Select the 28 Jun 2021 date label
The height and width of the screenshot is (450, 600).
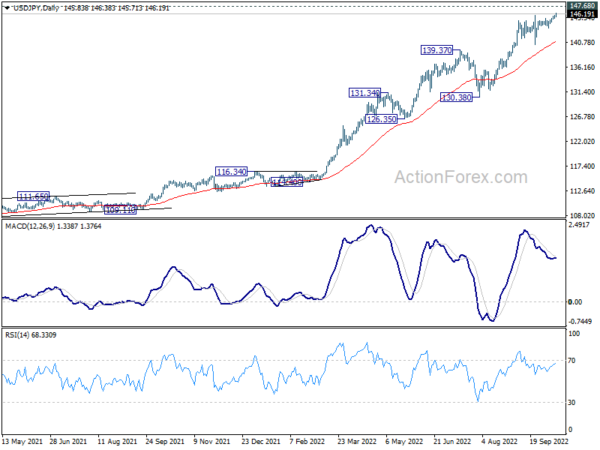click(68, 442)
